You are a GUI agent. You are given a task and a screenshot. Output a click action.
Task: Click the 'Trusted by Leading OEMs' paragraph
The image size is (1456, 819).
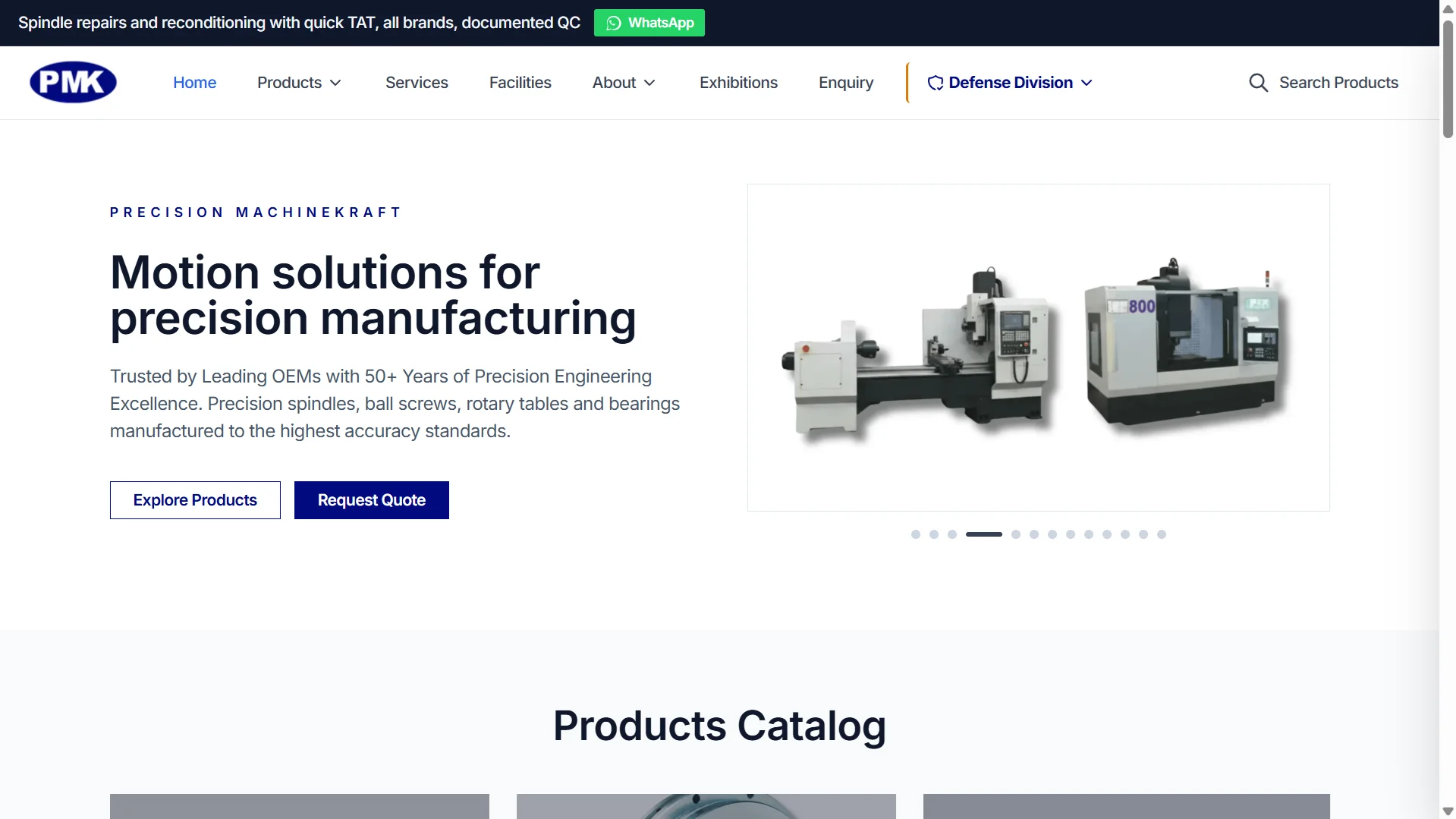point(395,404)
